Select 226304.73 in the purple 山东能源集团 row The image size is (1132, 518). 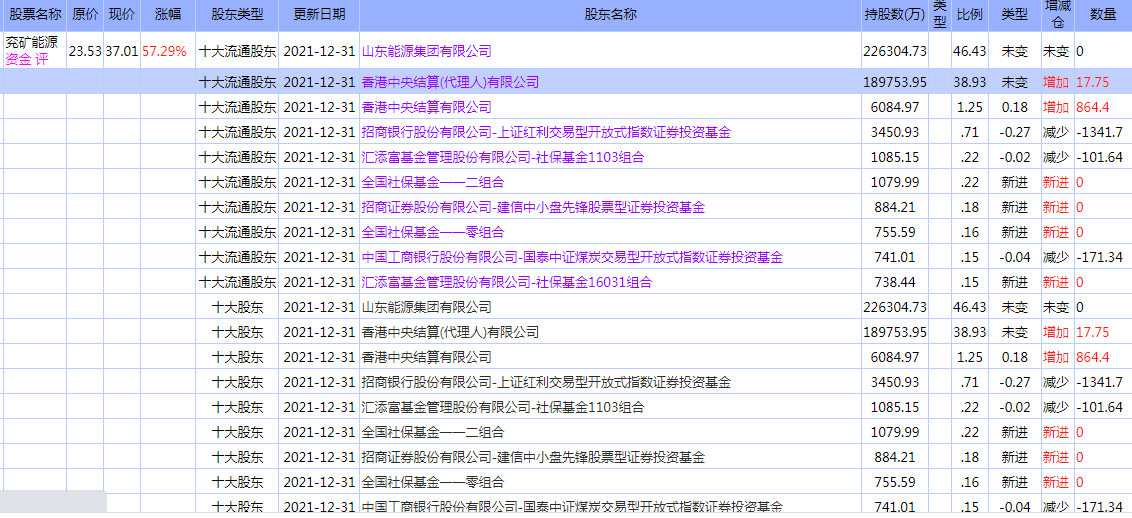(x=894, y=51)
